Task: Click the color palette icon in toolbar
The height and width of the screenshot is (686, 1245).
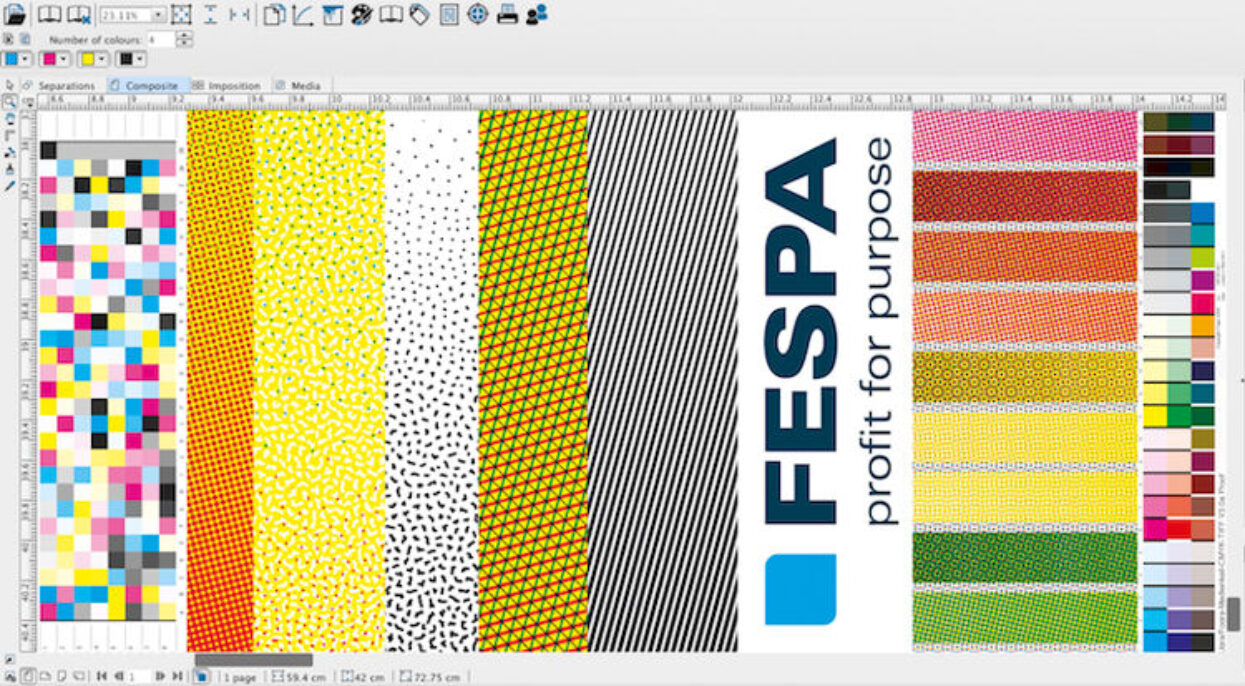Action: point(361,15)
